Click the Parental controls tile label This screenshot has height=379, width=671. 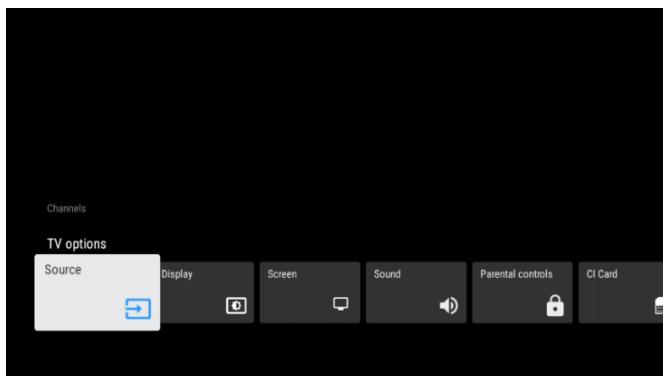[x=516, y=274]
